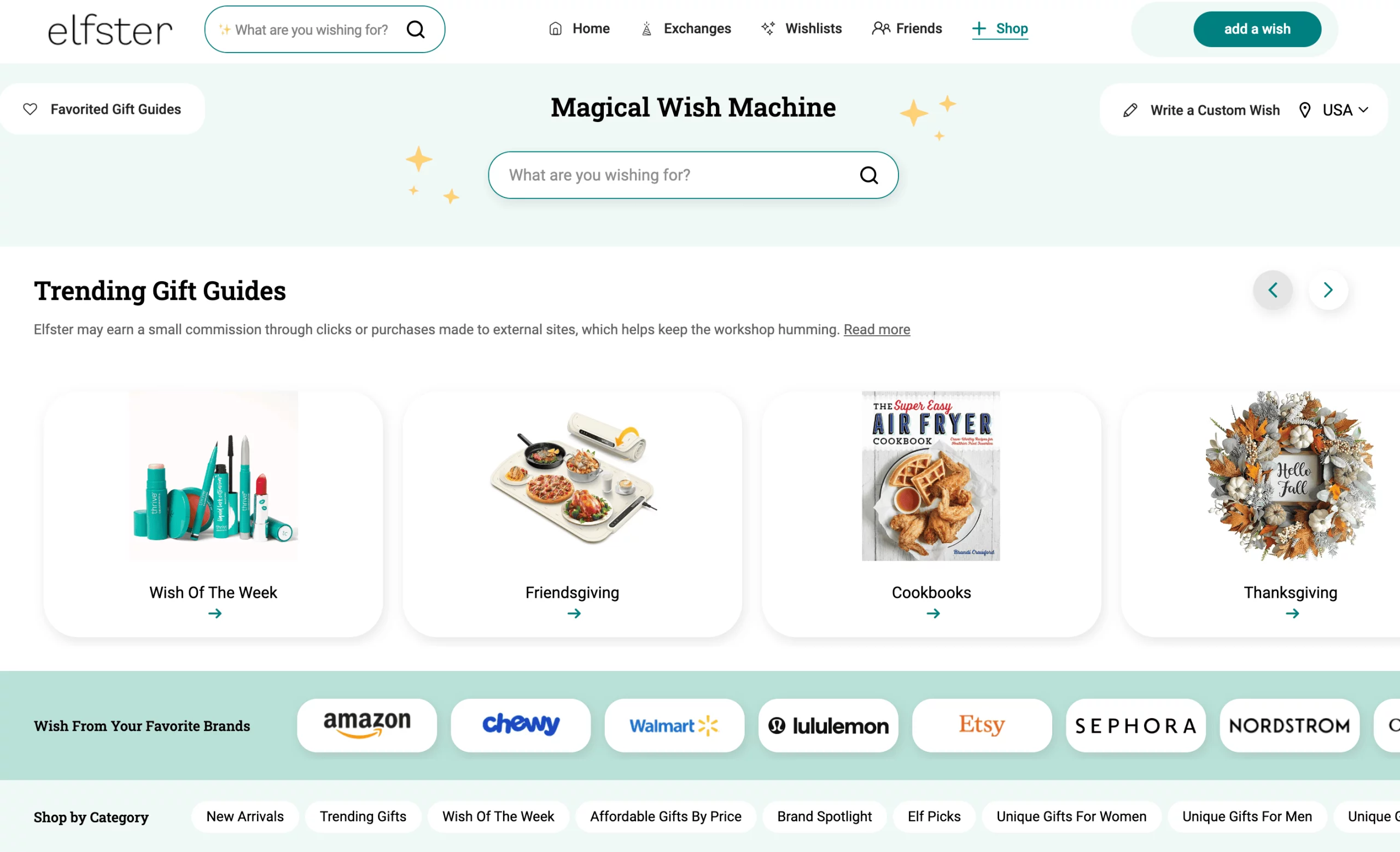Click the Magical Wish Machine search input

pyautogui.click(x=693, y=175)
